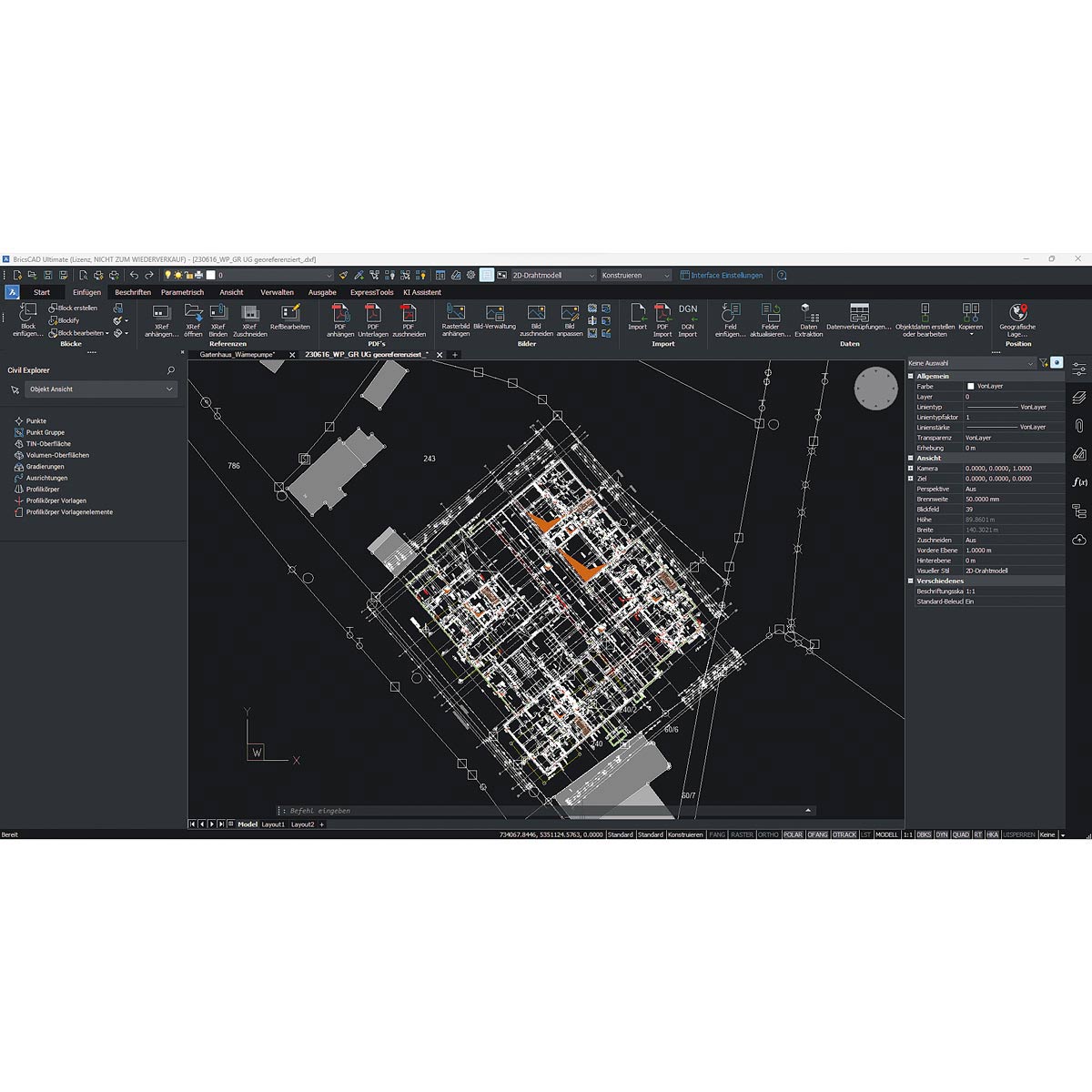Open the Layout1 tab
The image size is (1092, 1092).
pyautogui.click(x=273, y=824)
